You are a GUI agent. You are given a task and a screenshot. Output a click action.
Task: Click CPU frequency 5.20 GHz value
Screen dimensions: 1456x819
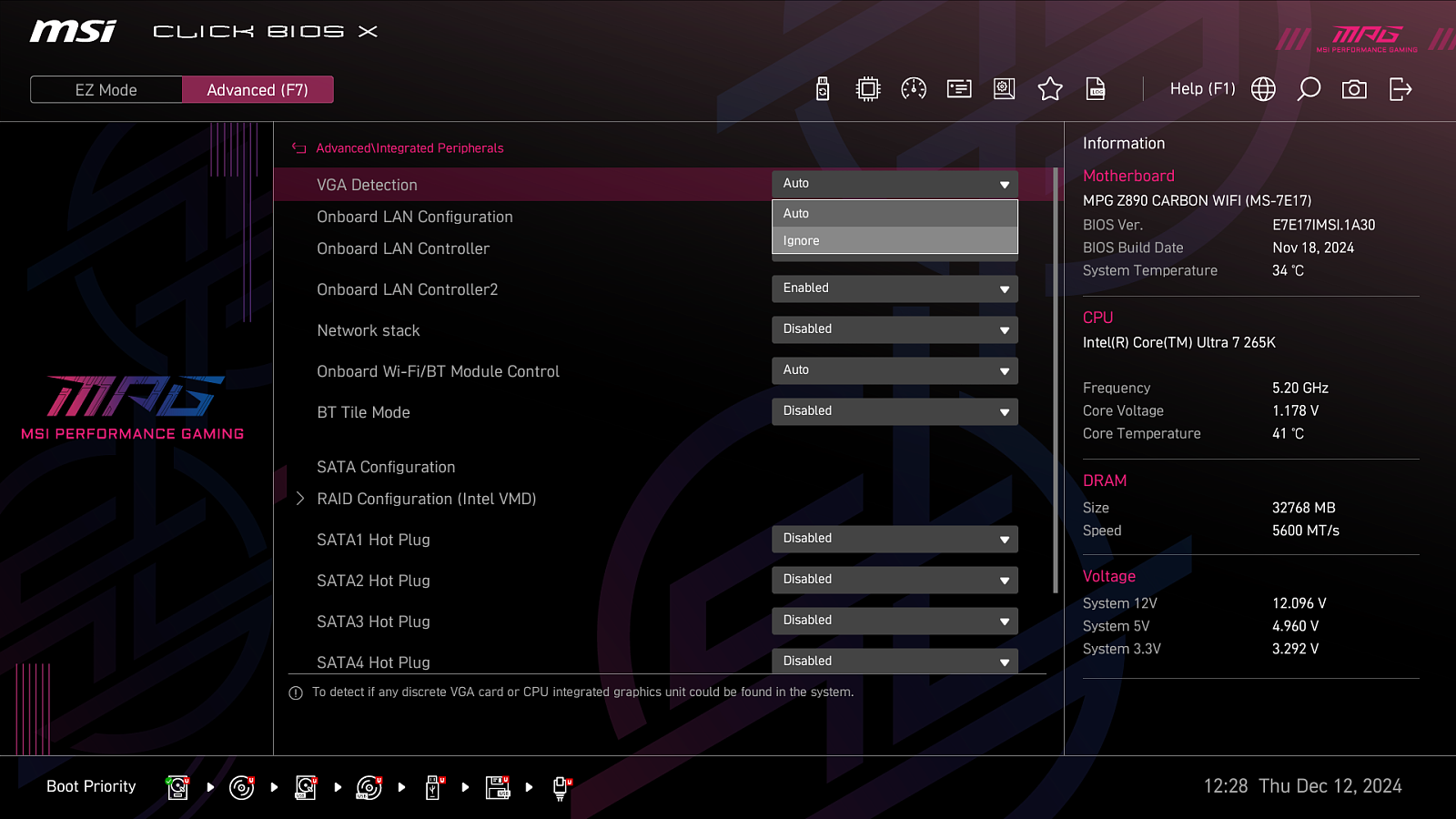[x=1300, y=388]
